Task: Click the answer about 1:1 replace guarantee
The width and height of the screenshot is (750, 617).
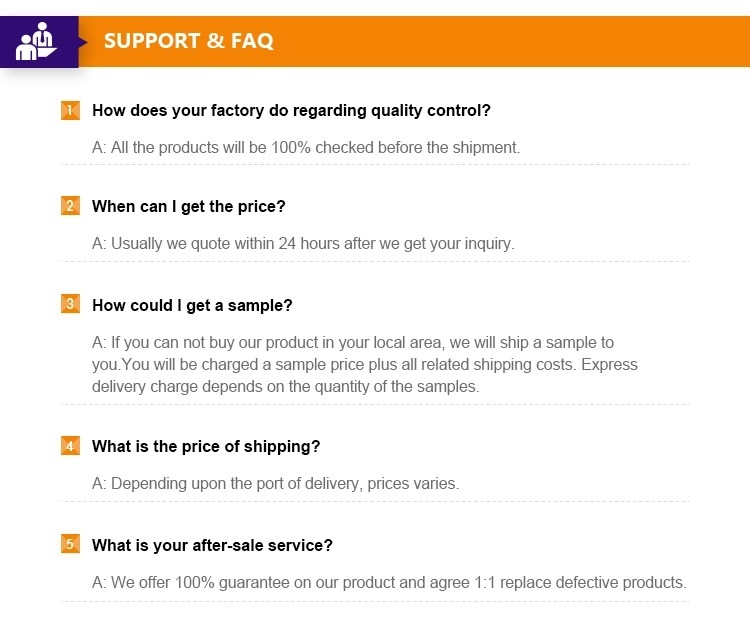Action: pos(389,583)
